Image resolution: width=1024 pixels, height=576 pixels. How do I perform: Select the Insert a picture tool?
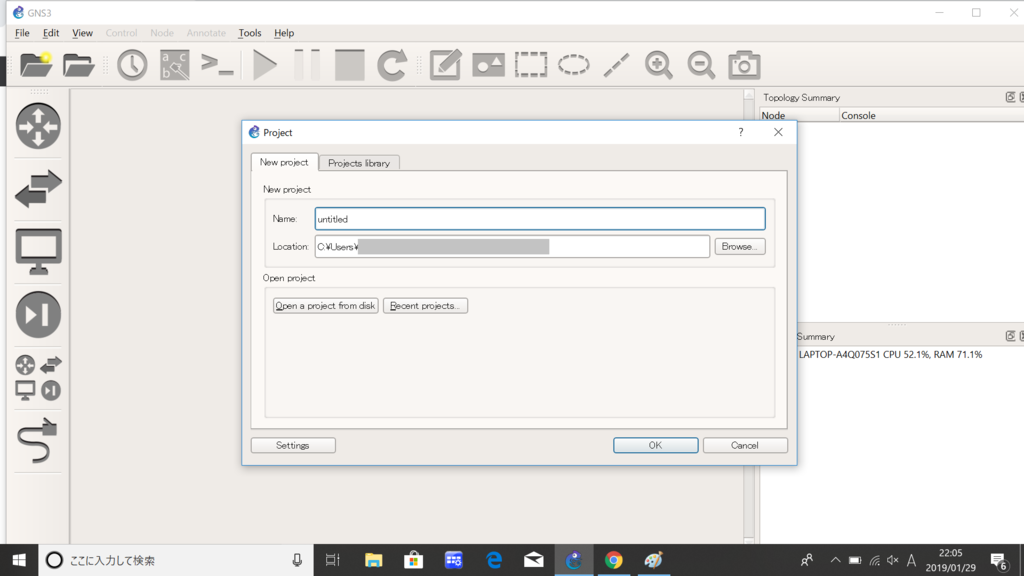[488, 65]
